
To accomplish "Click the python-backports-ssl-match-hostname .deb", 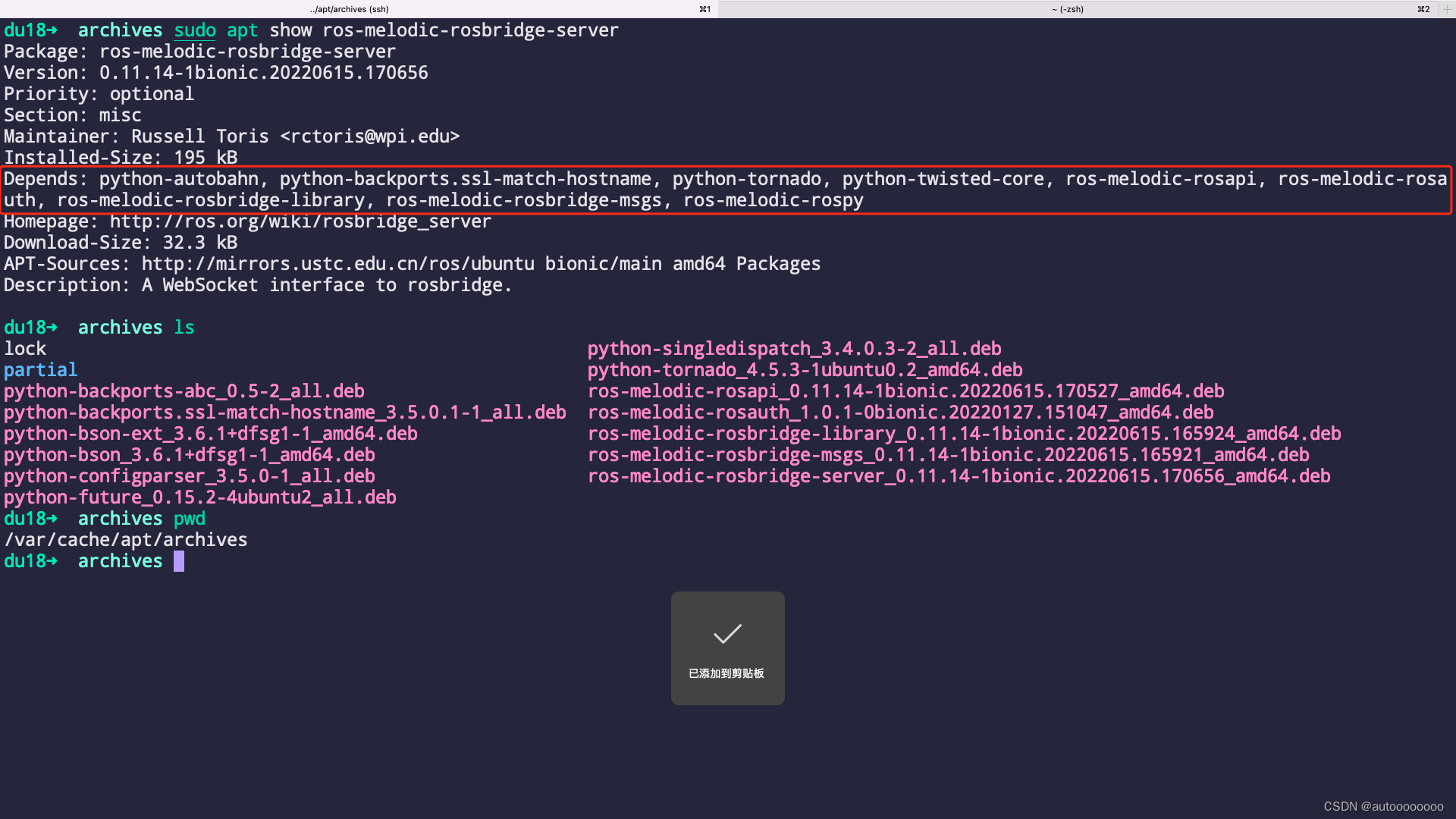I will click(284, 412).
